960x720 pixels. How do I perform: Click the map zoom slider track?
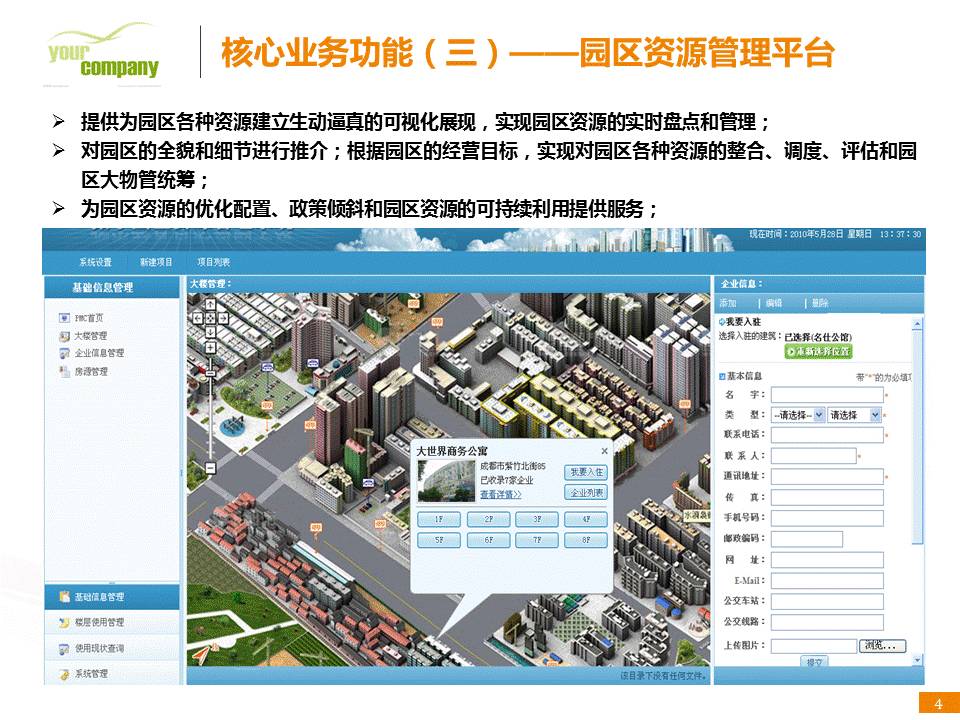pyautogui.click(x=210, y=410)
